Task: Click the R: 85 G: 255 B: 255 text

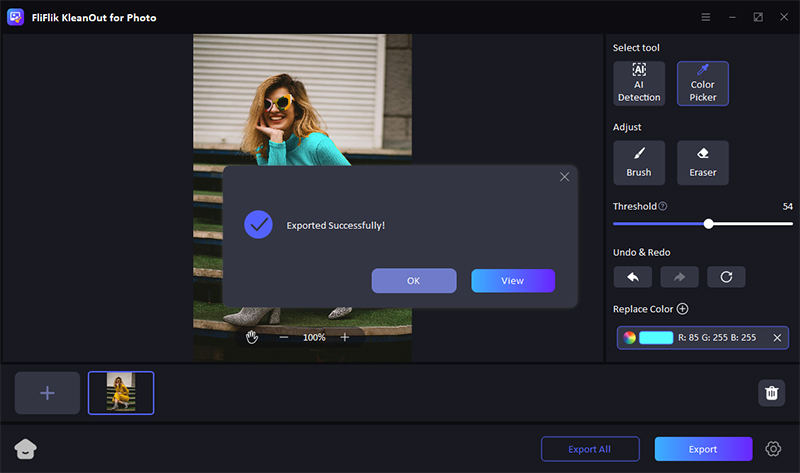Action: (717, 338)
